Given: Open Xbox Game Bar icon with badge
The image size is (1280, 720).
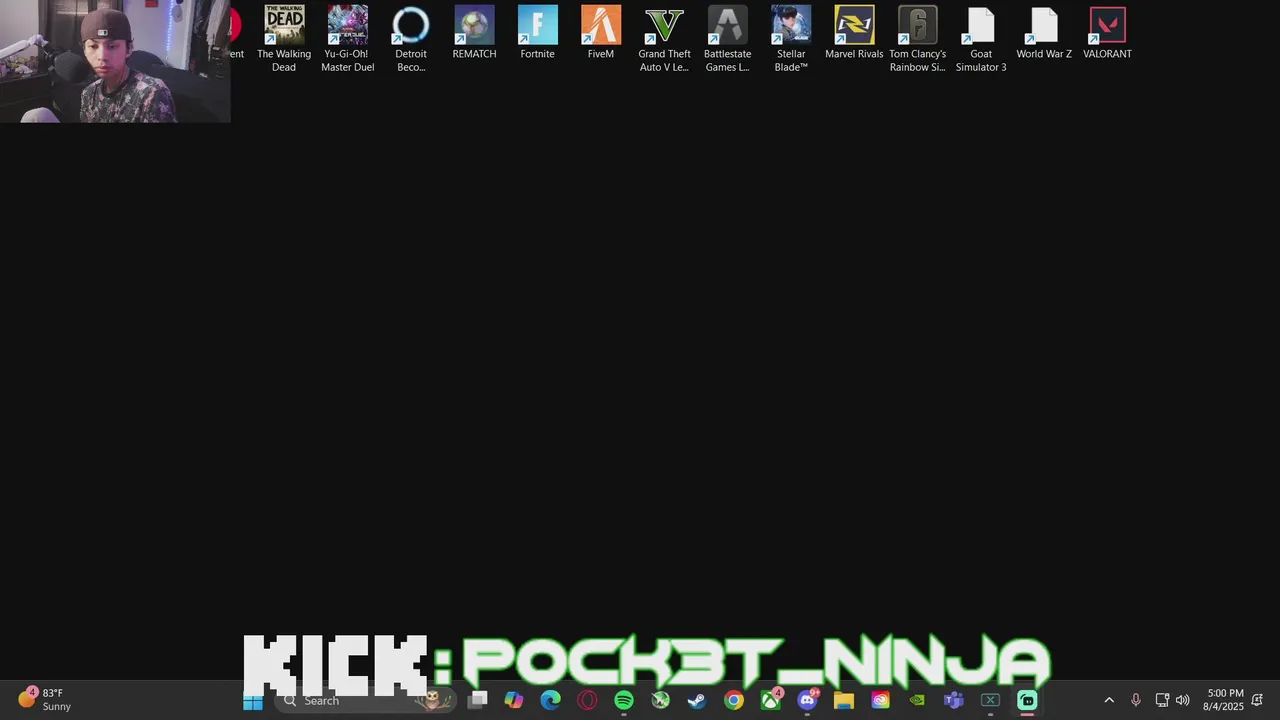Looking at the screenshot, I should coord(771,701).
